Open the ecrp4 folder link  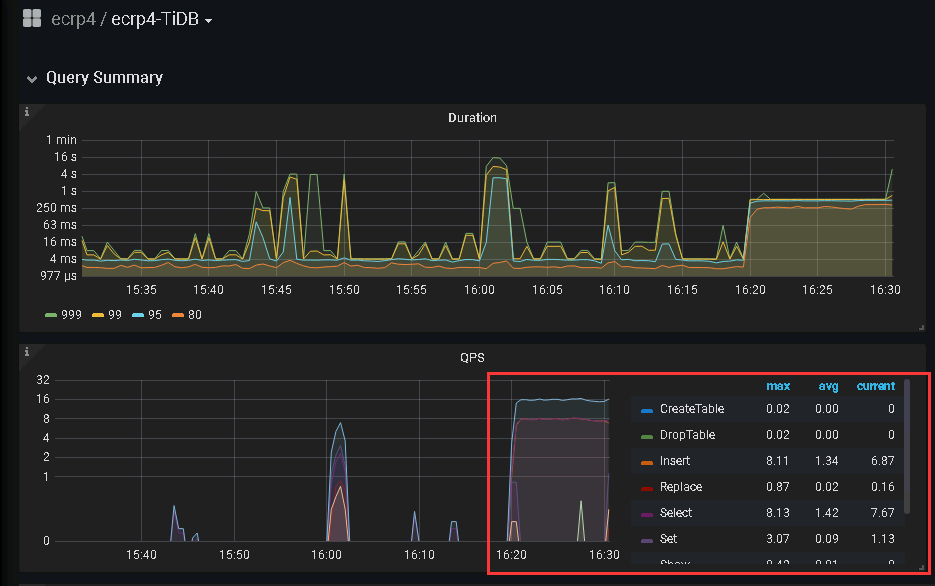coord(73,20)
